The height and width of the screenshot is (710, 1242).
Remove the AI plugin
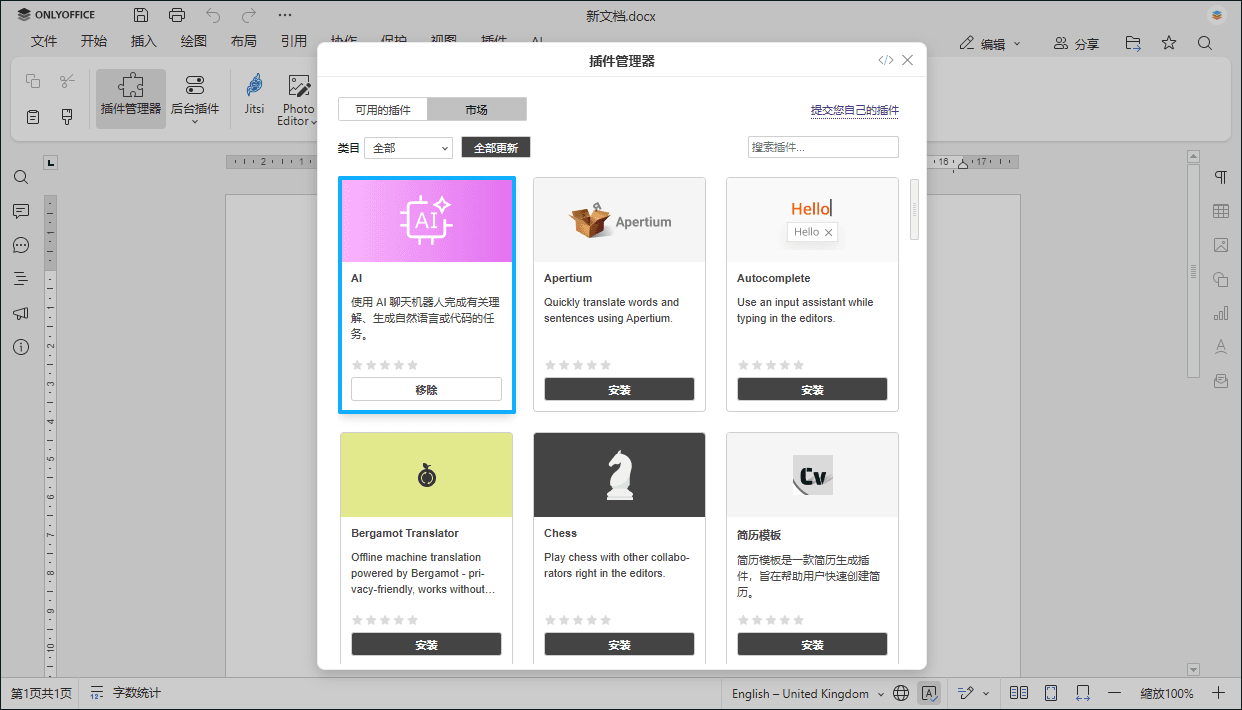[426, 390]
